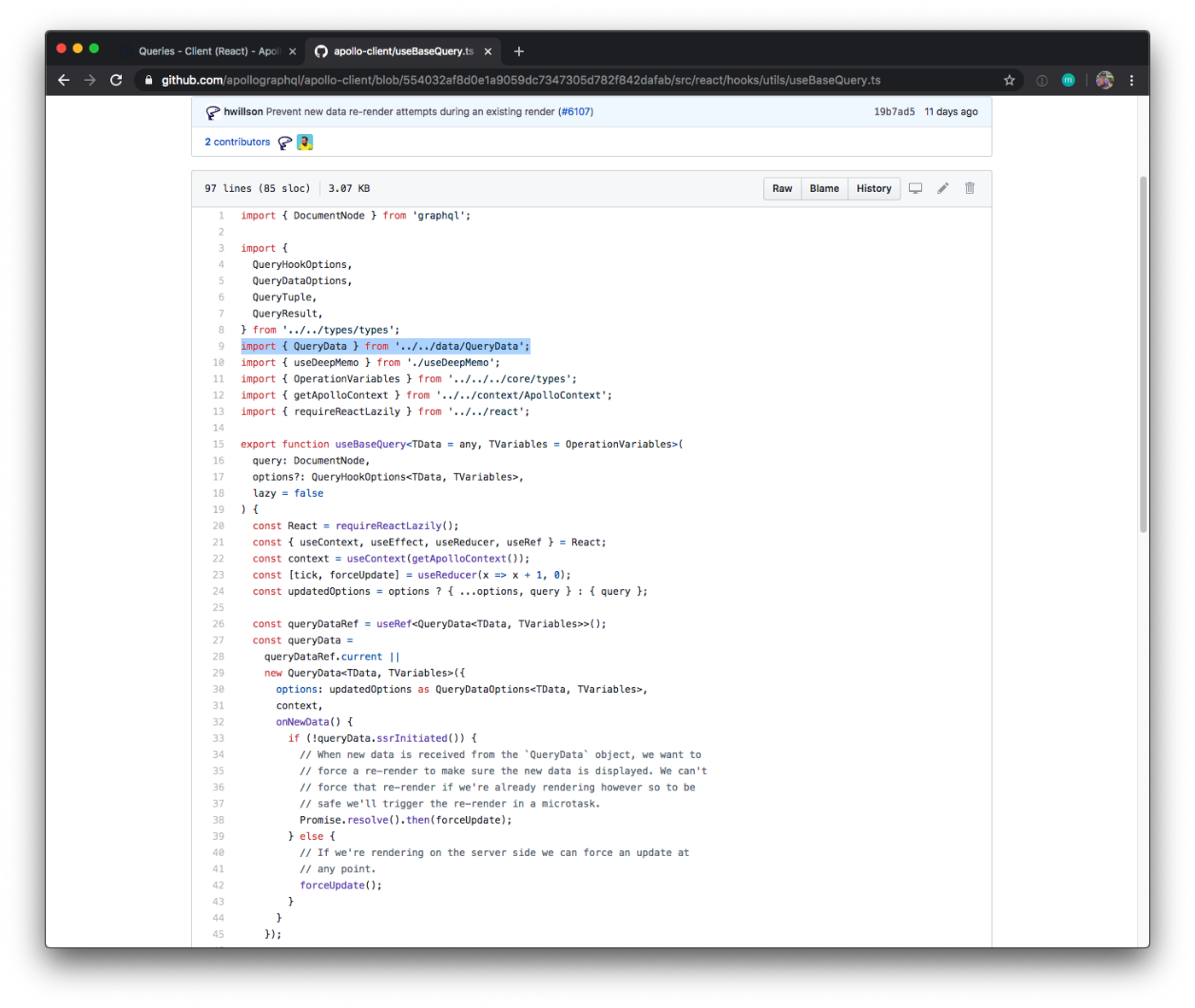The height and width of the screenshot is (1008, 1195).
Task: Open the first contributor avatar
Action: tap(285, 143)
